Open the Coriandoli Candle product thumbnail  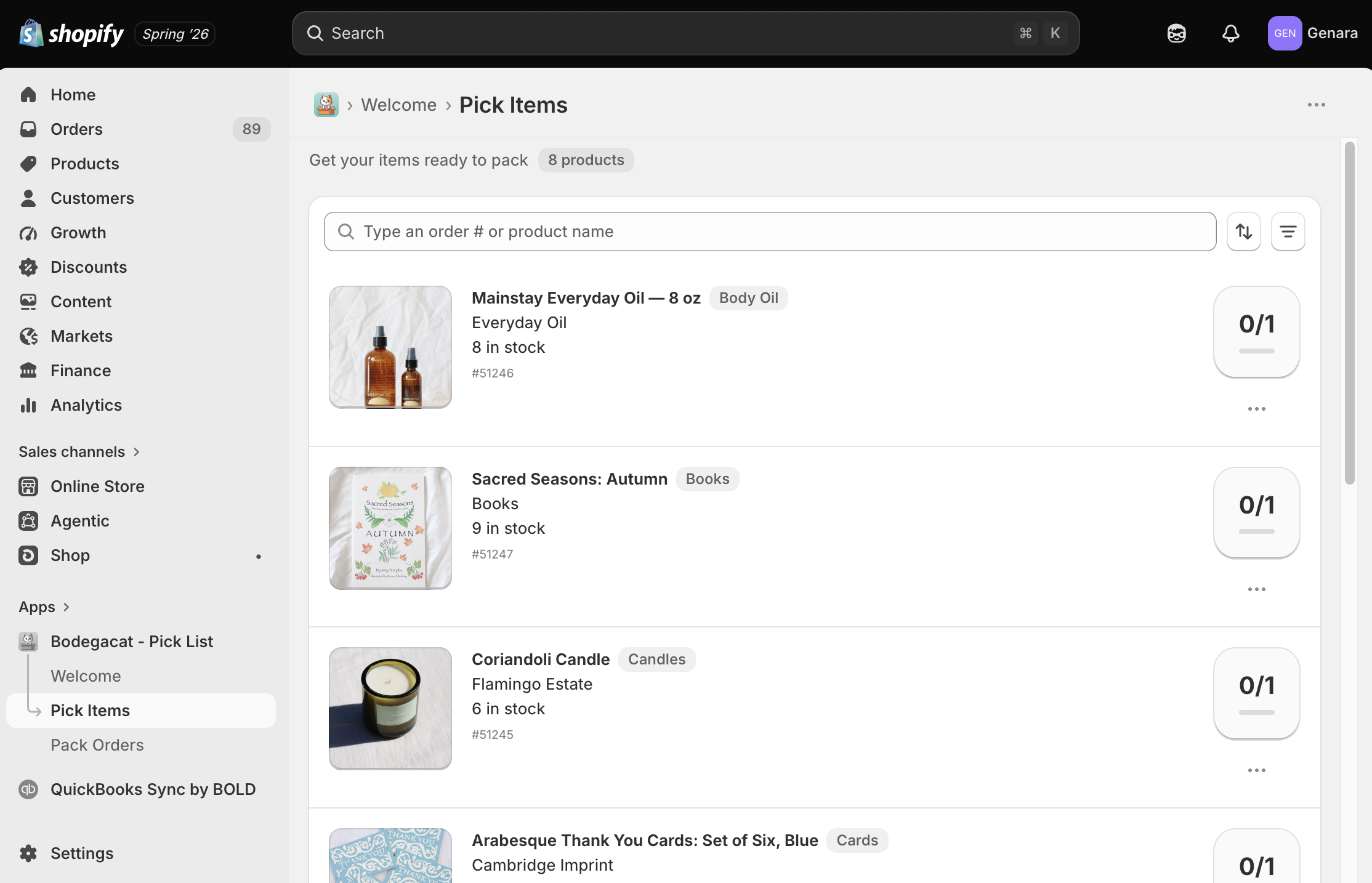click(390, 709)
